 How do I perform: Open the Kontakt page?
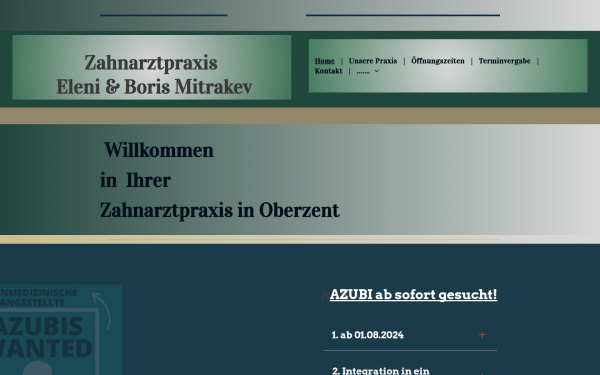[x=328, y=71]
